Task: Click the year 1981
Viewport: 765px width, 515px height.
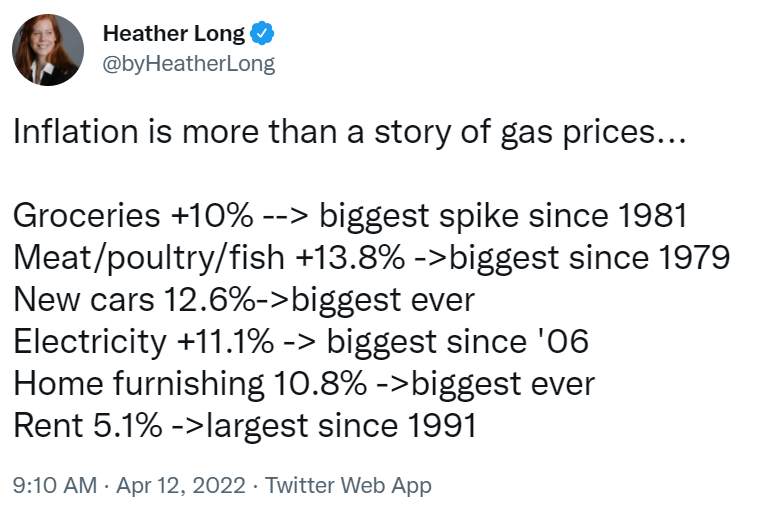Action: click(650, 216)
